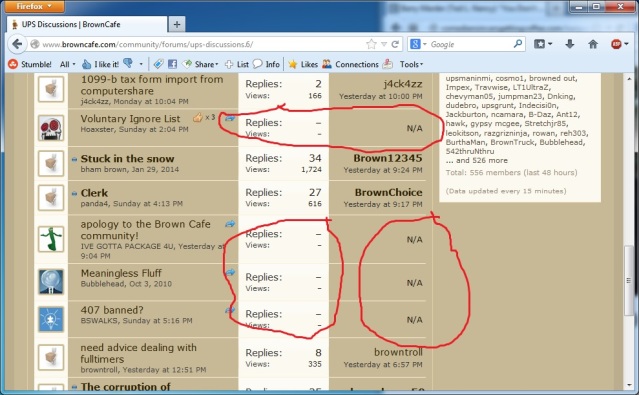Click the search magnifier icon
Screen dimensions: 639x395
(x=518, y=44)
